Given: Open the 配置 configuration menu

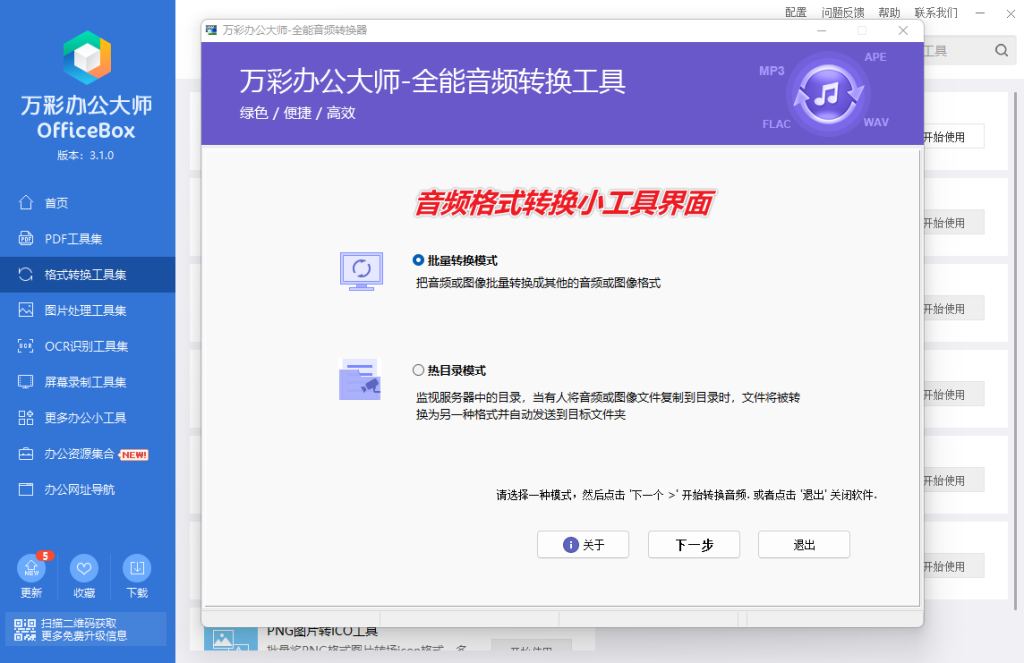Looking at the screenshot, I should (x=795, y=12).
